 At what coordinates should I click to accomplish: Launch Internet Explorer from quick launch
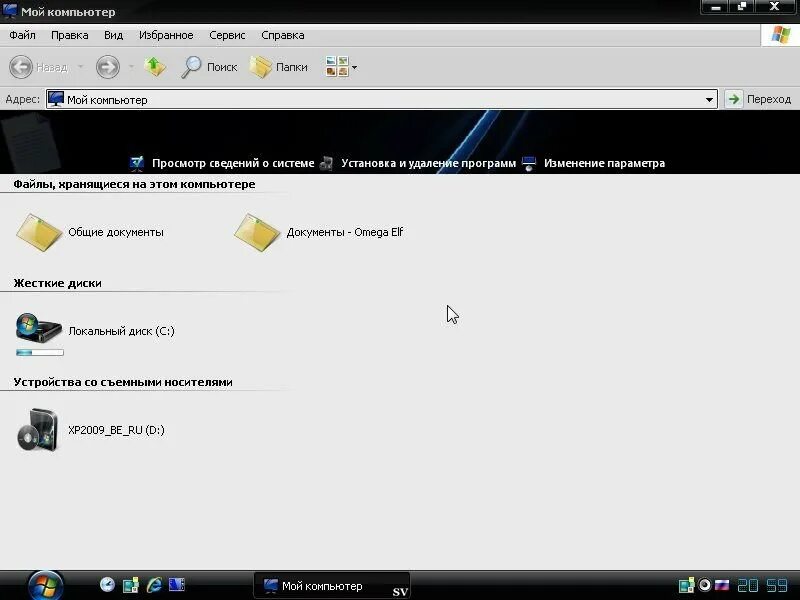(154, 585)
